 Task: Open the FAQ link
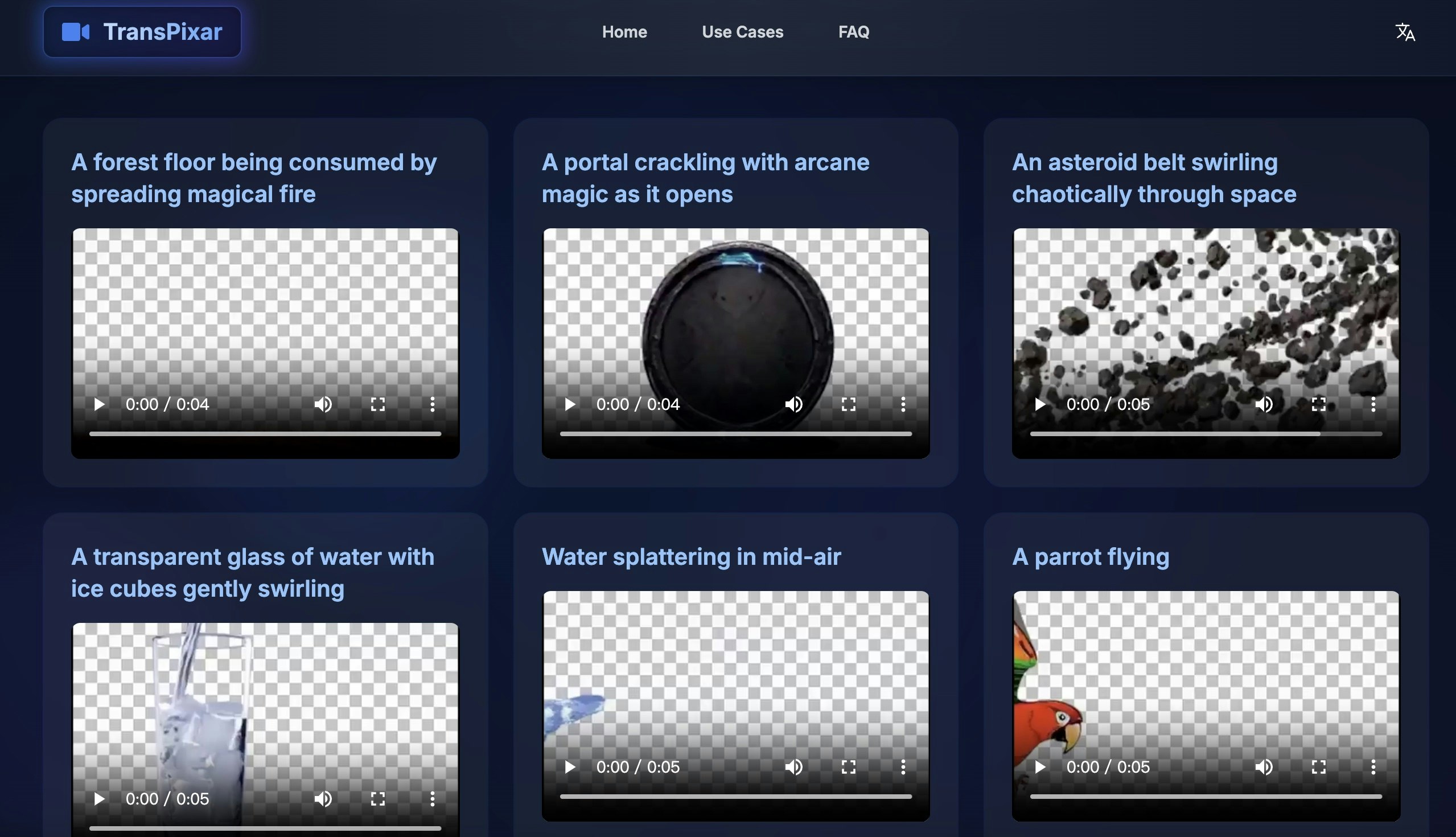tap(853, 32)
